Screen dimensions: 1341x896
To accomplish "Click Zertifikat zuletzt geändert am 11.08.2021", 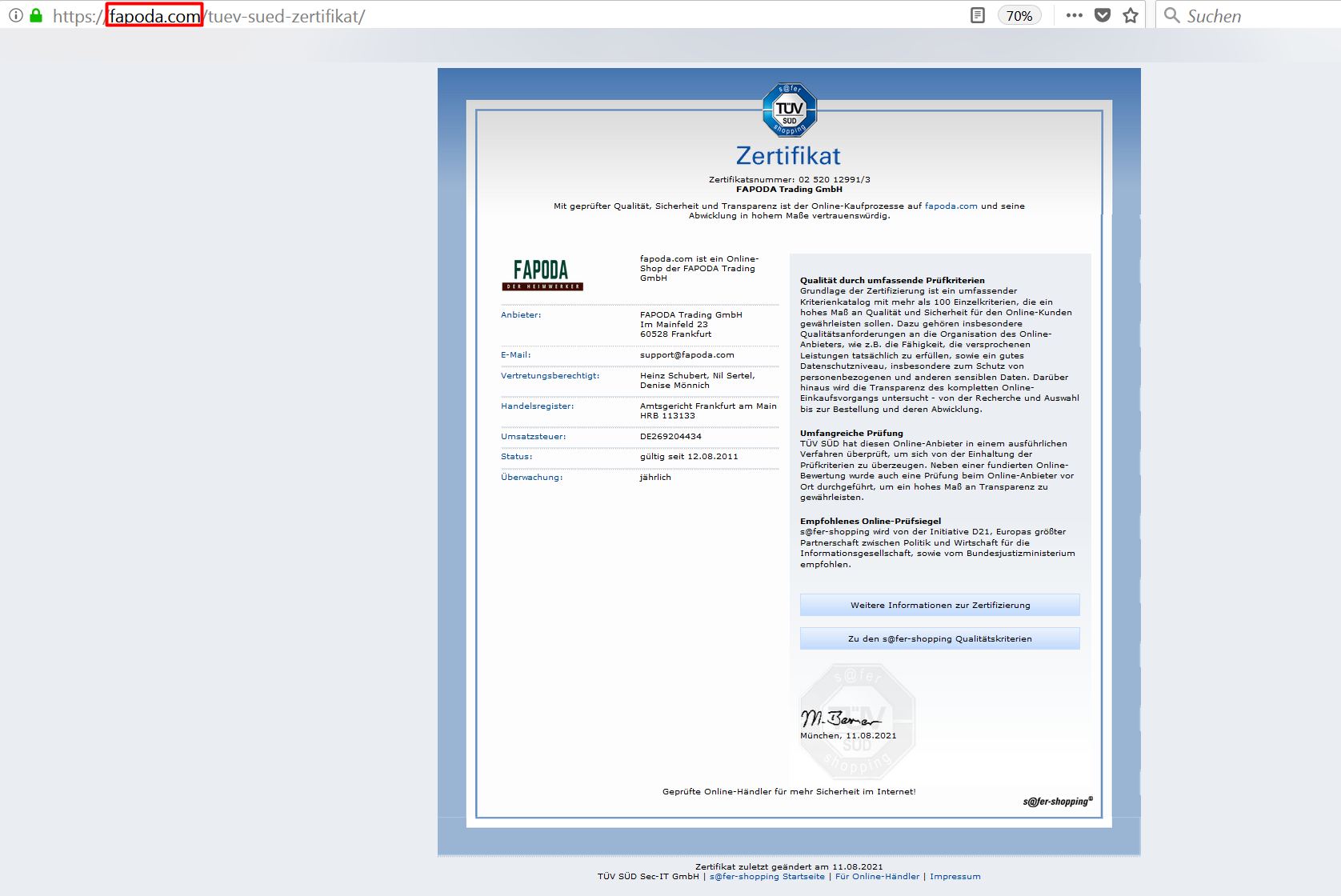I will pos(789,867).
